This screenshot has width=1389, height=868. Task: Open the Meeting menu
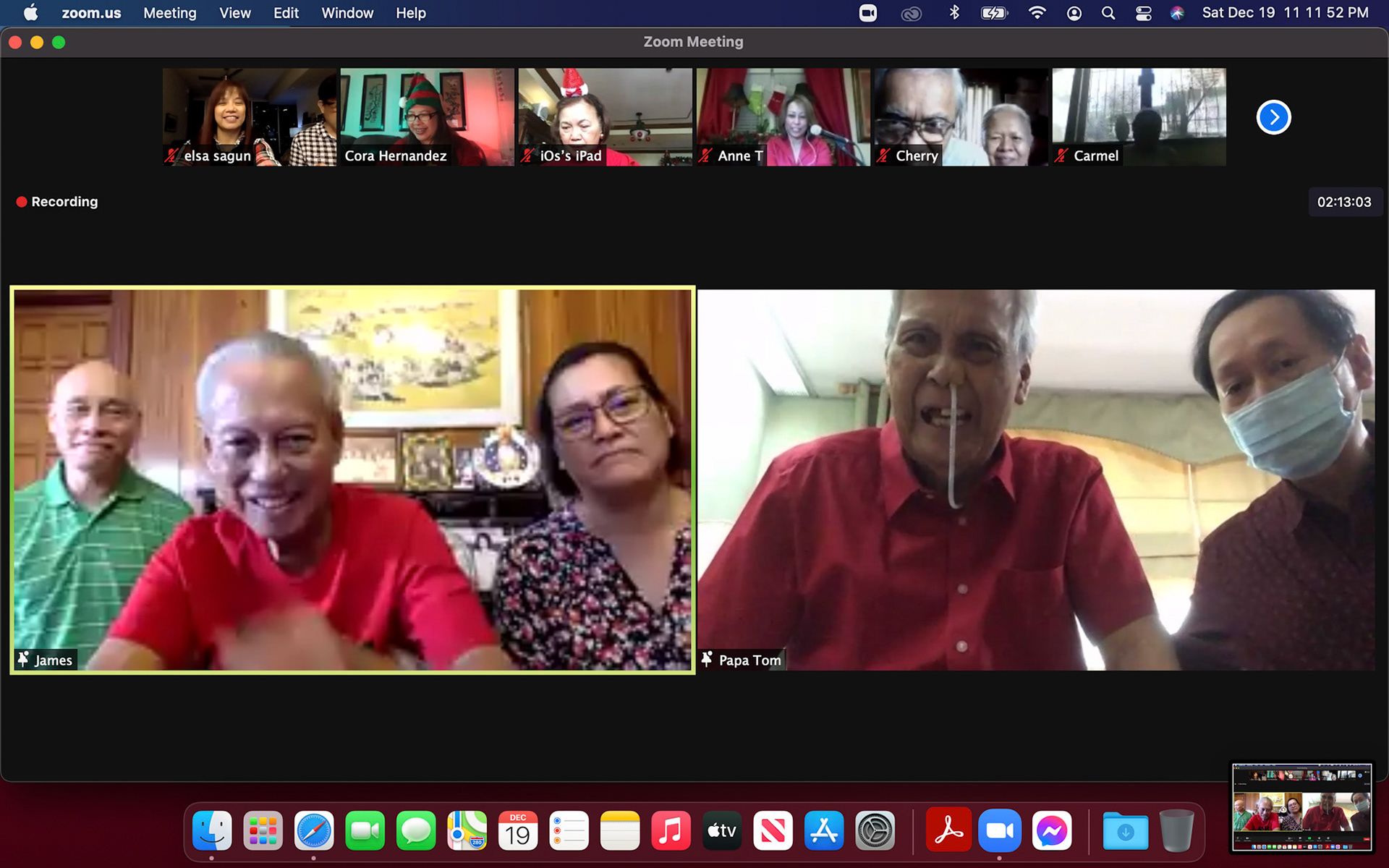[169, 13]
